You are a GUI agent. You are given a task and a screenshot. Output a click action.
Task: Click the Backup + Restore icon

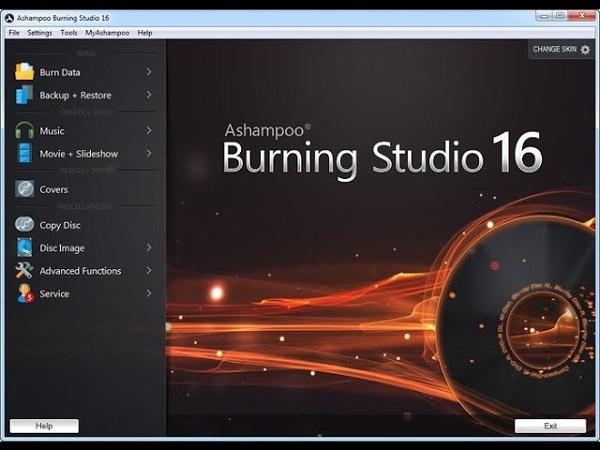click(x=24, y=95)
